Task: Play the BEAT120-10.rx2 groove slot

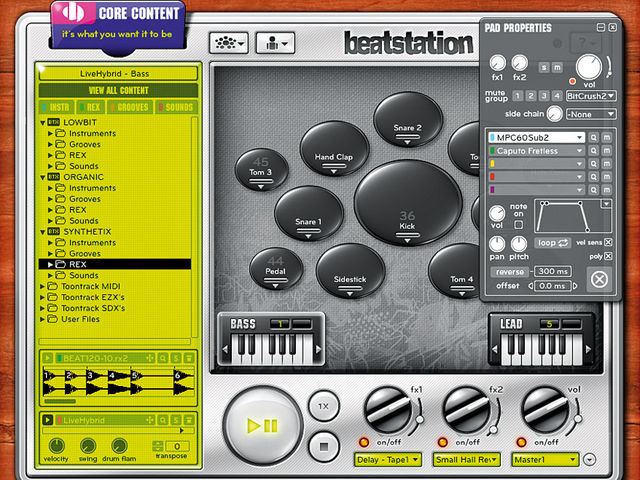Action: point(47,358)
